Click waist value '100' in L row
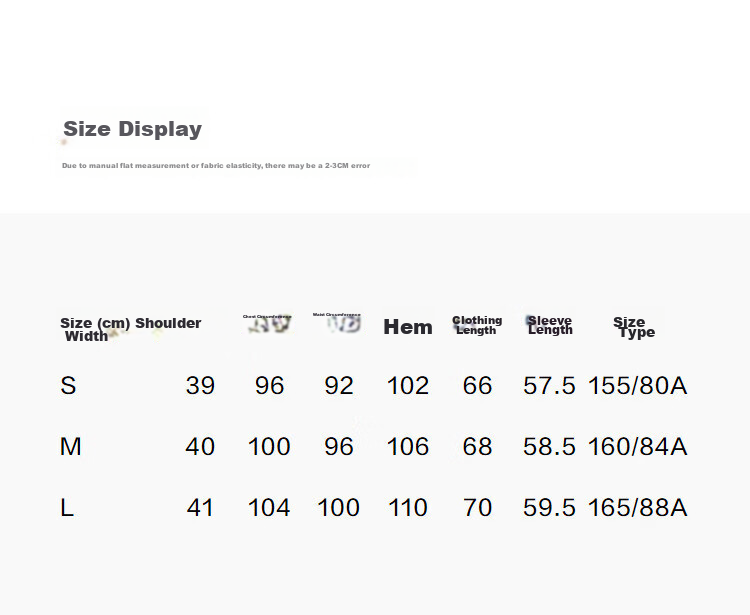 click(x=339, y=507)
